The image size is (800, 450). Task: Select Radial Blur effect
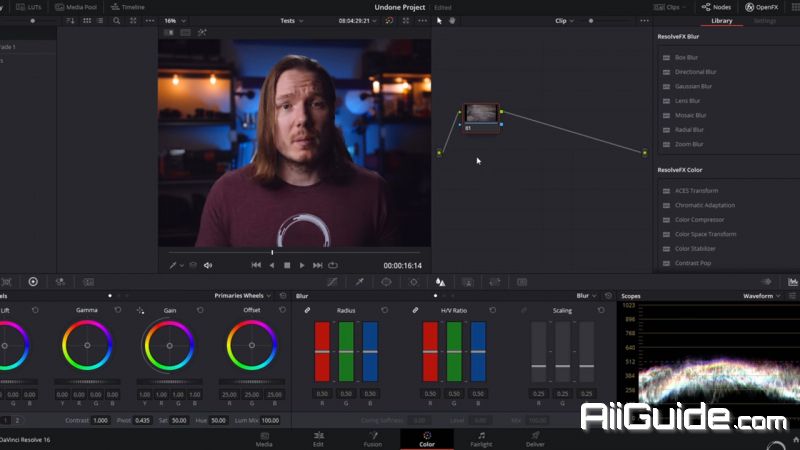[x=689, y=130]
